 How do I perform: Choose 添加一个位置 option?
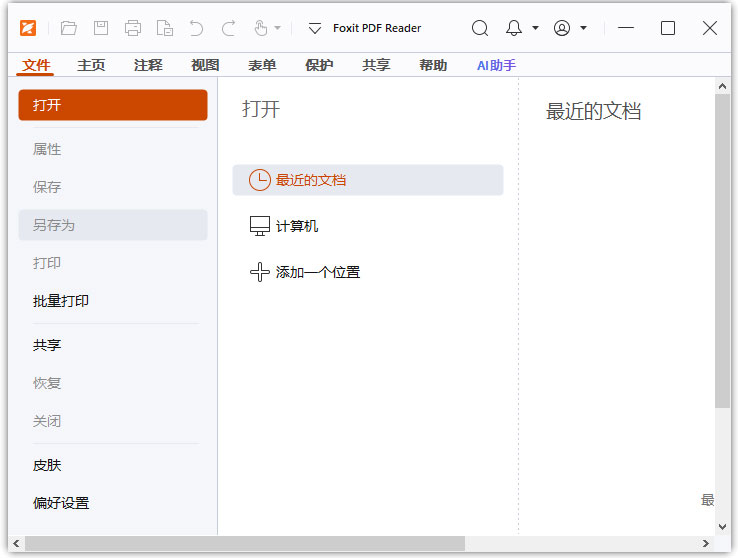368,272
